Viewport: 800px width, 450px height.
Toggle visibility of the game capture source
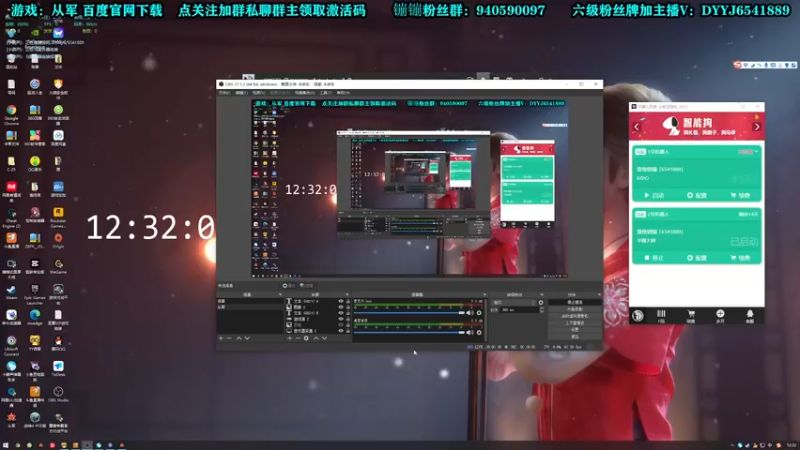pyautogui.click(x=341, y=319)
